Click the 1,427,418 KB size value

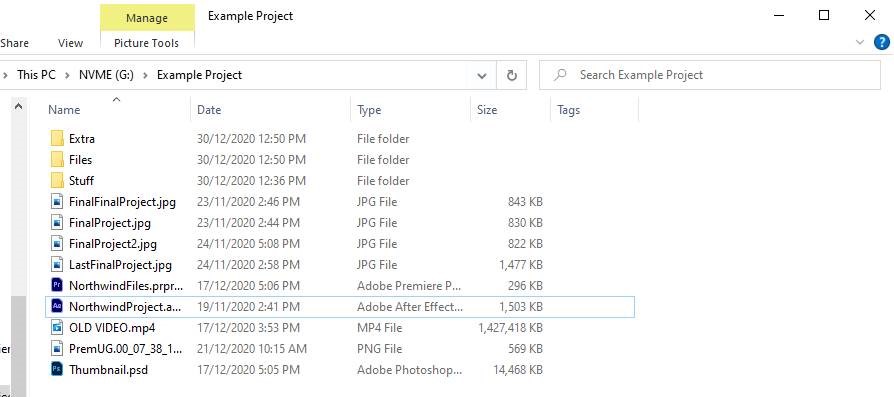(x=510, y=327)
